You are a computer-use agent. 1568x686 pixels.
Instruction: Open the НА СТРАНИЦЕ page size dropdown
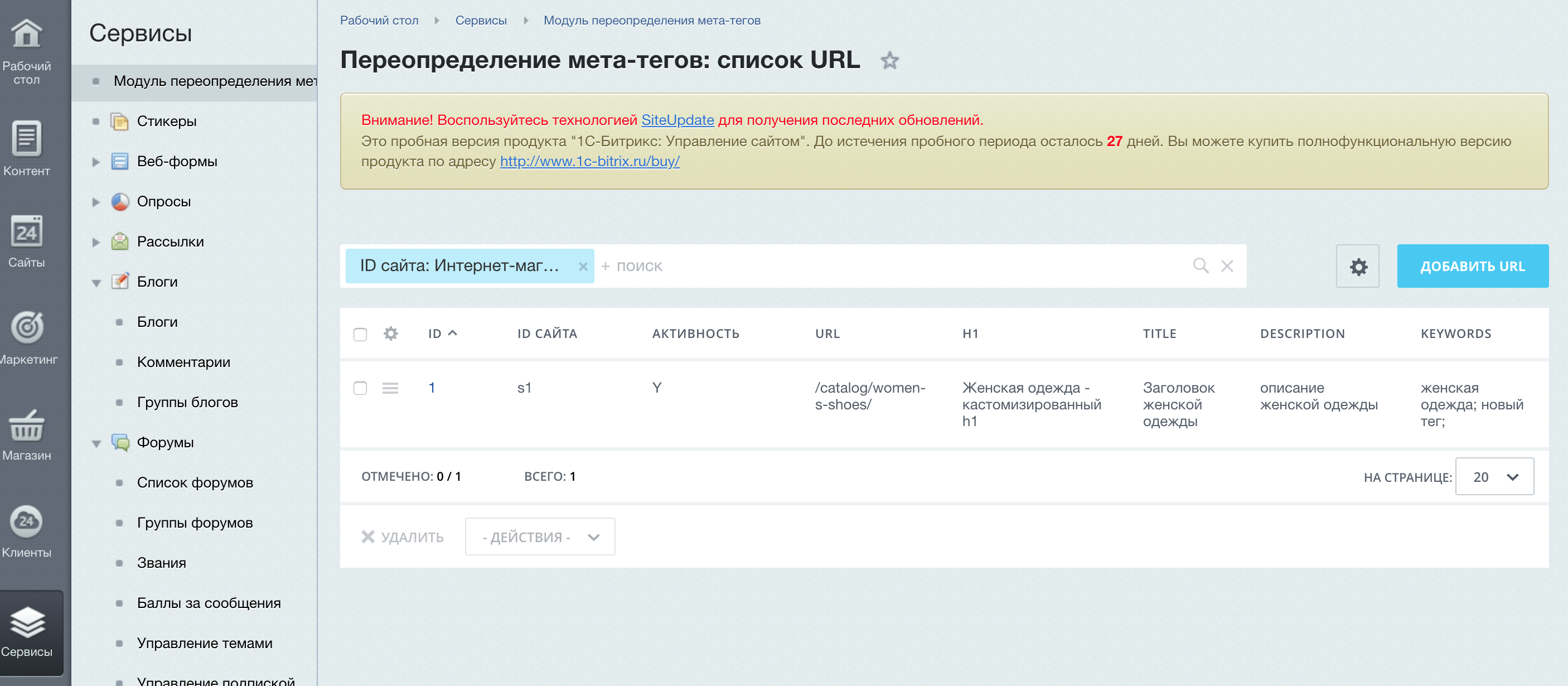1494,477
